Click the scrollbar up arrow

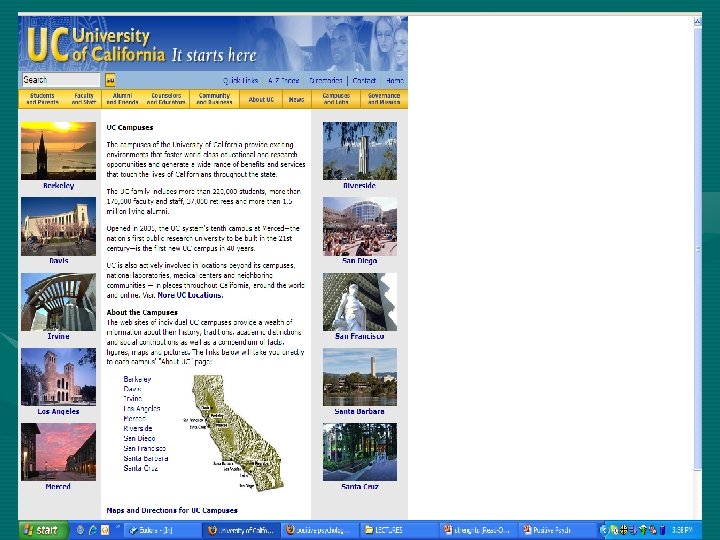[698, 21]
